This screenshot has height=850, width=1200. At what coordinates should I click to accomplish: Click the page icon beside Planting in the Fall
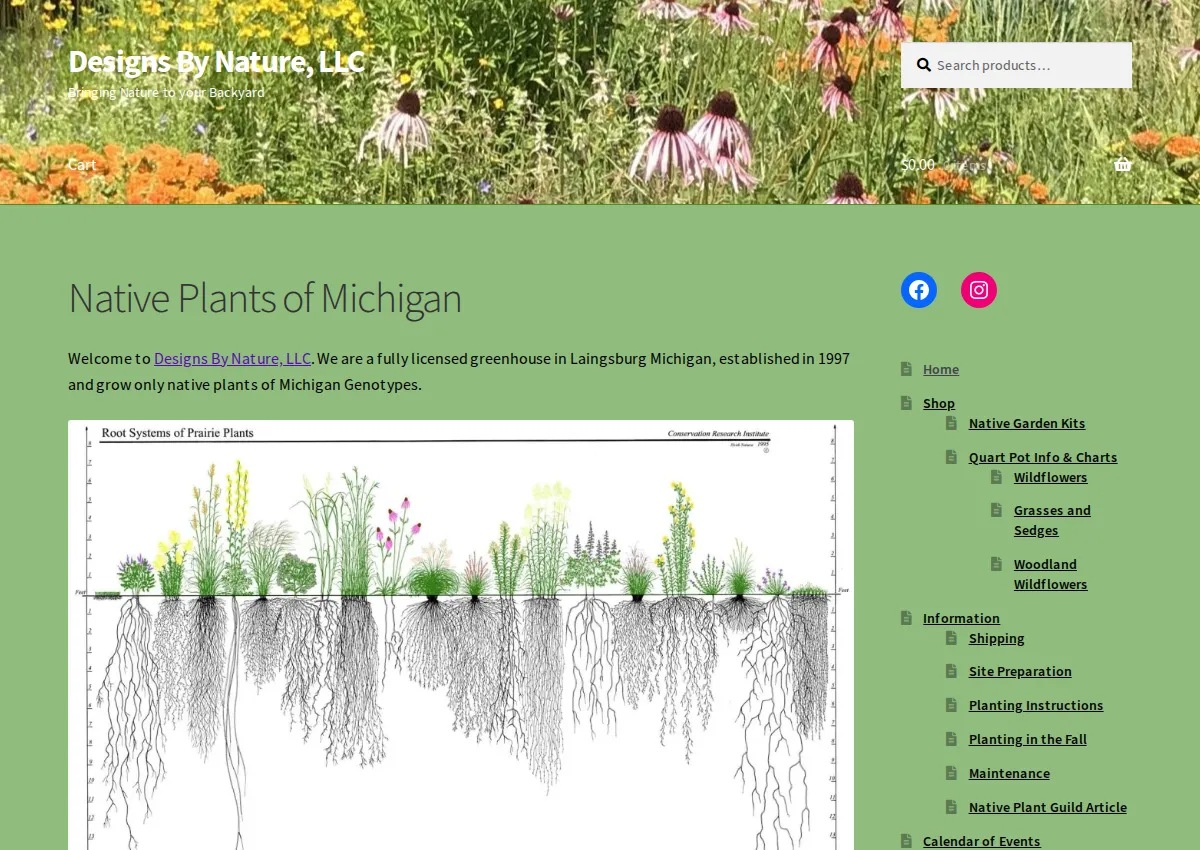click(x=952, y=739)
